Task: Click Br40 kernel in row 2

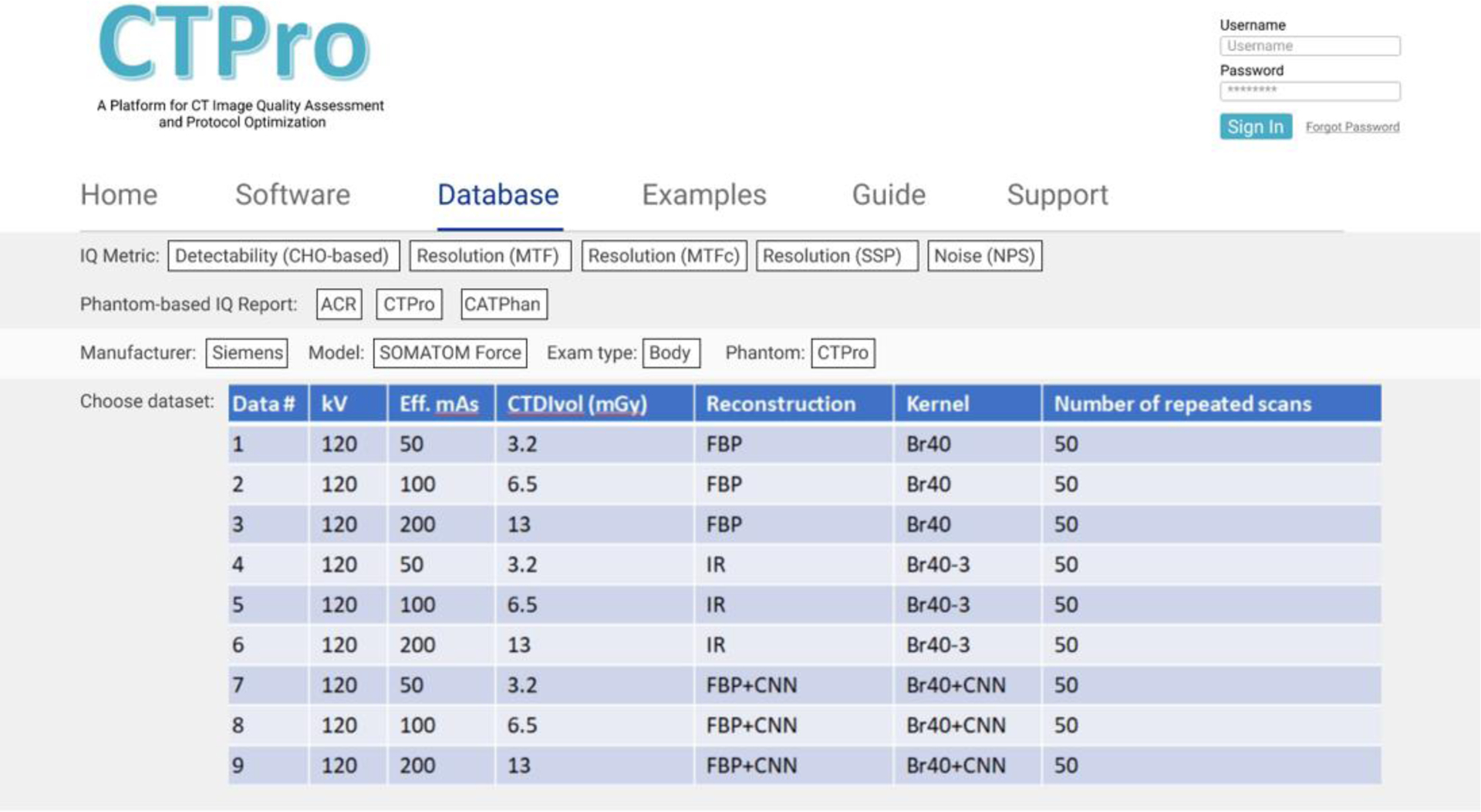Action: coord(929,484)
